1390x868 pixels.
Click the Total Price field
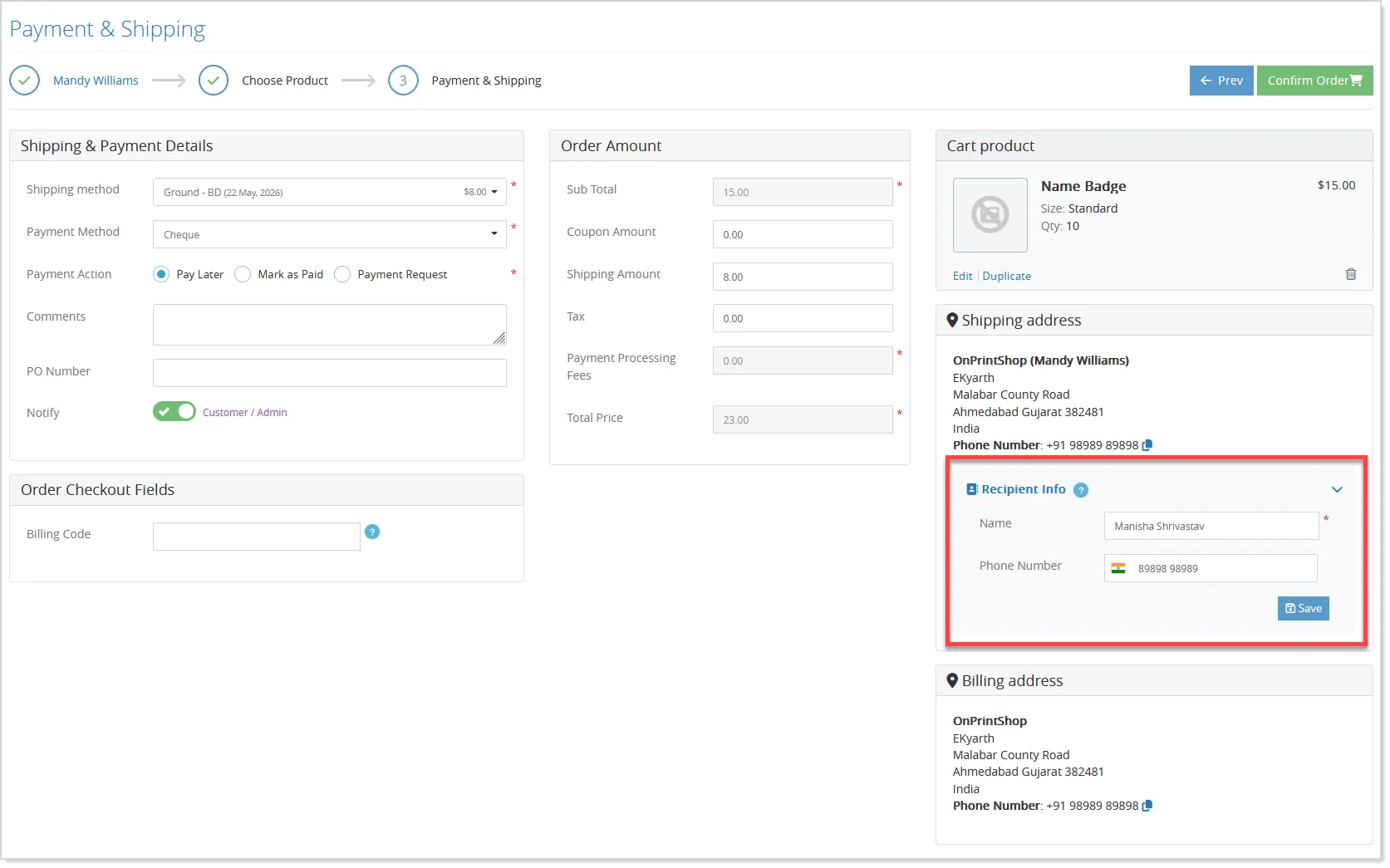(803, 419)
